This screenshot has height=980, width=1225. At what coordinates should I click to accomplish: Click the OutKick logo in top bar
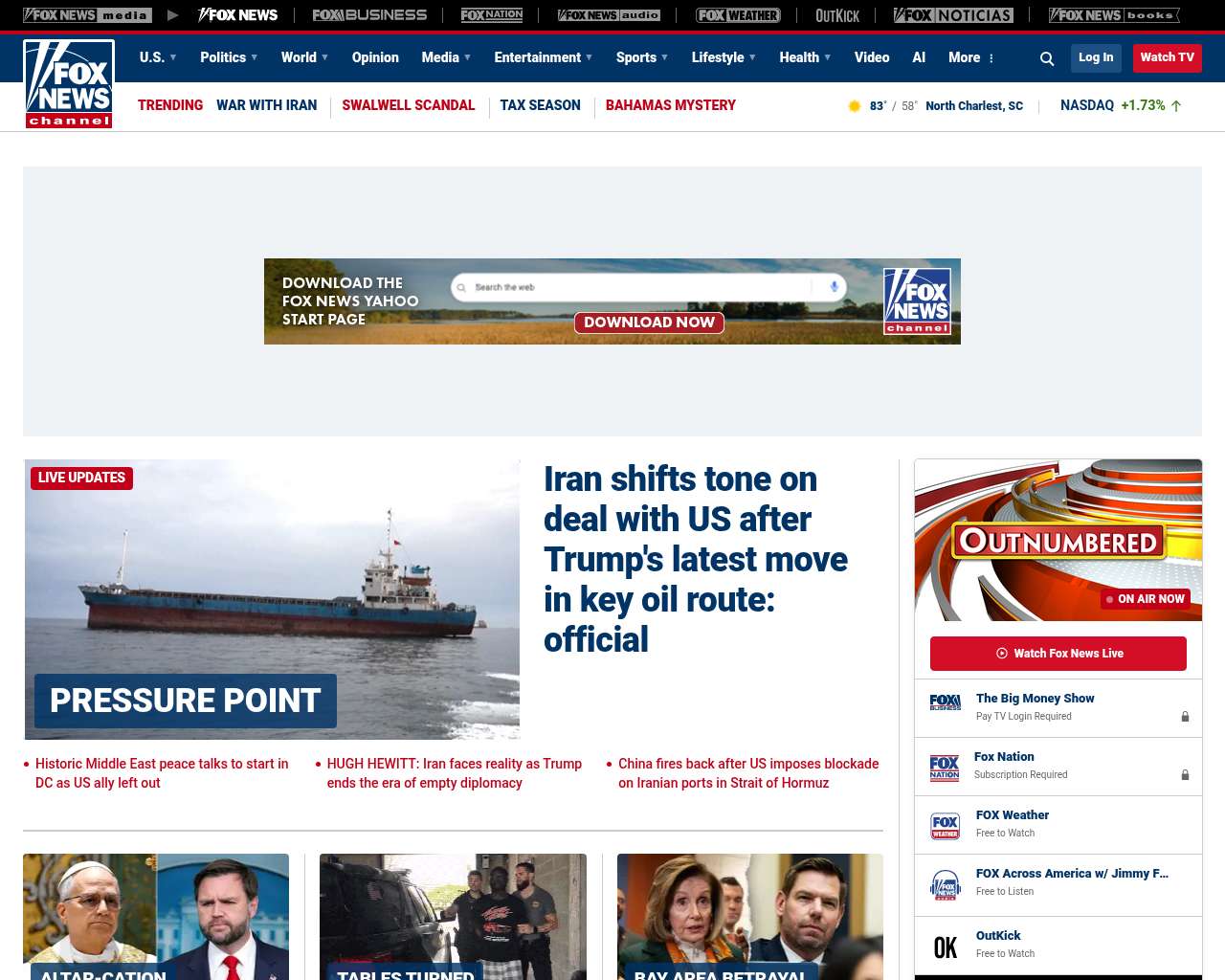[837, 15]
